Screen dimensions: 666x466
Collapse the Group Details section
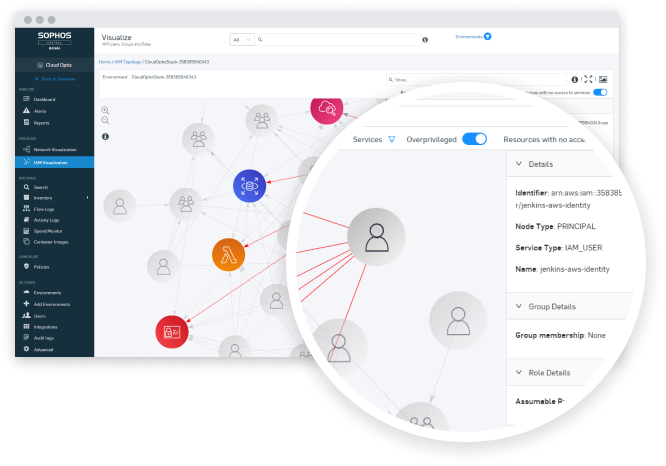[x=518, y=306]
